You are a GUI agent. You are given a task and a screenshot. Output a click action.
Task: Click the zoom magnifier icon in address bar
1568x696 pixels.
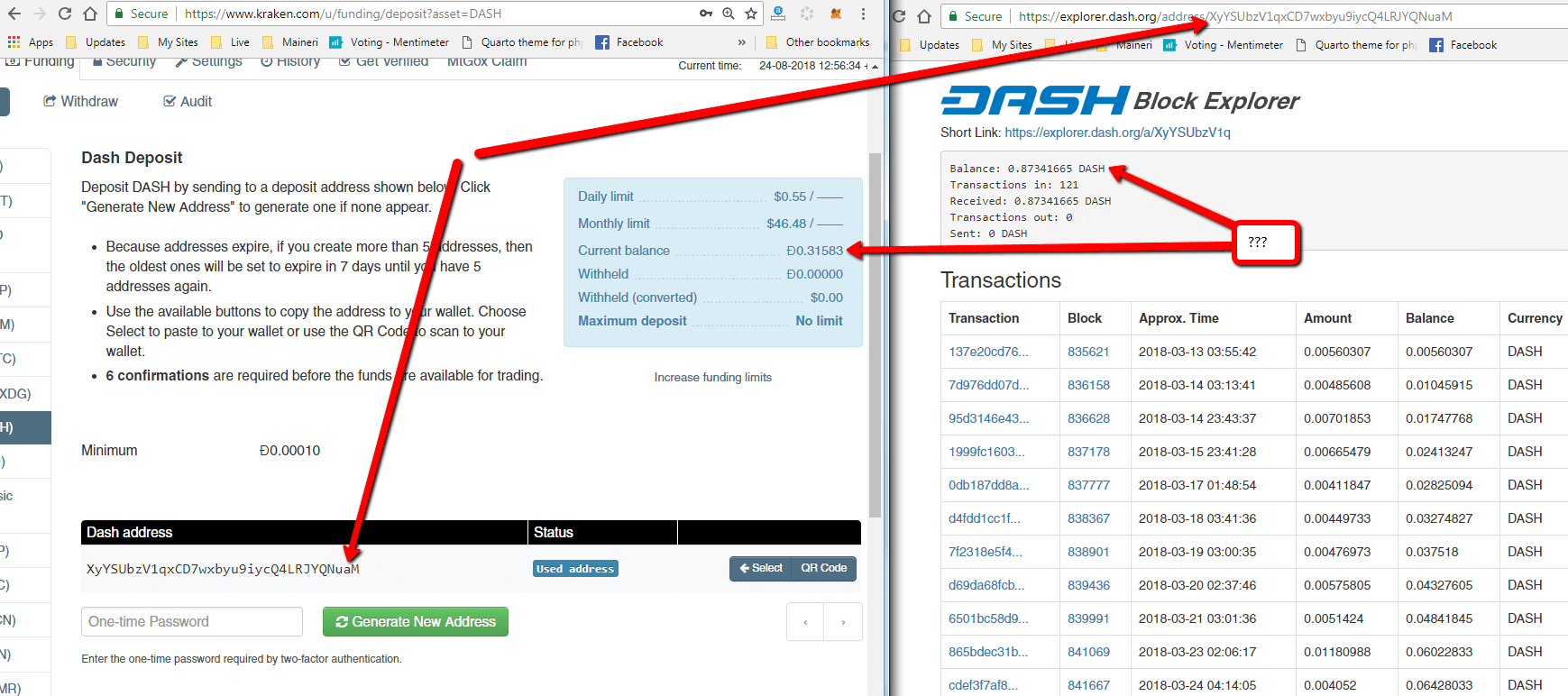(729, 14)
